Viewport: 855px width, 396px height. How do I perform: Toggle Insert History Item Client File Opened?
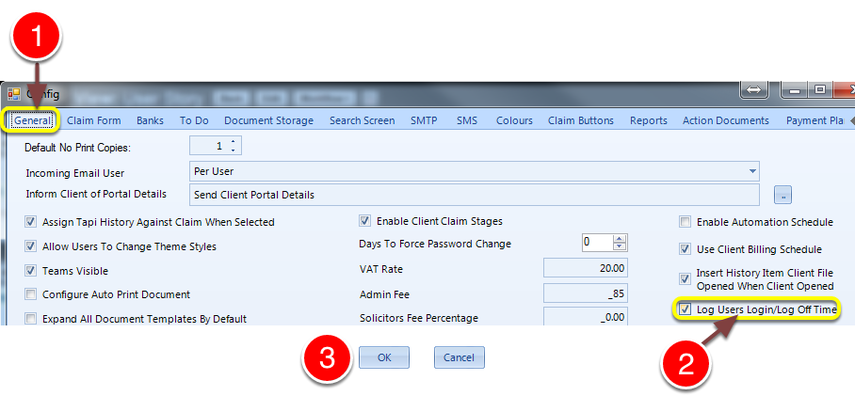684,279
